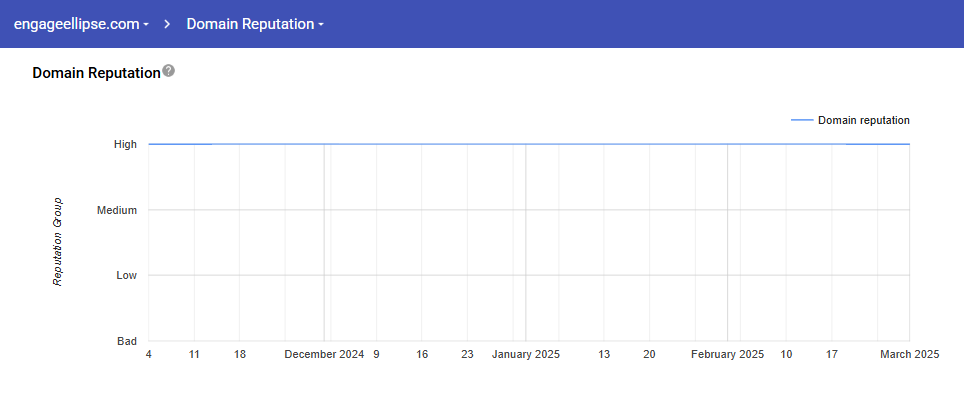The height and width of the screenshot is (405, 964).
Task: Open the engageellipse.com domain dropdown
Action: pyautogui.click(x=82, y=24)
